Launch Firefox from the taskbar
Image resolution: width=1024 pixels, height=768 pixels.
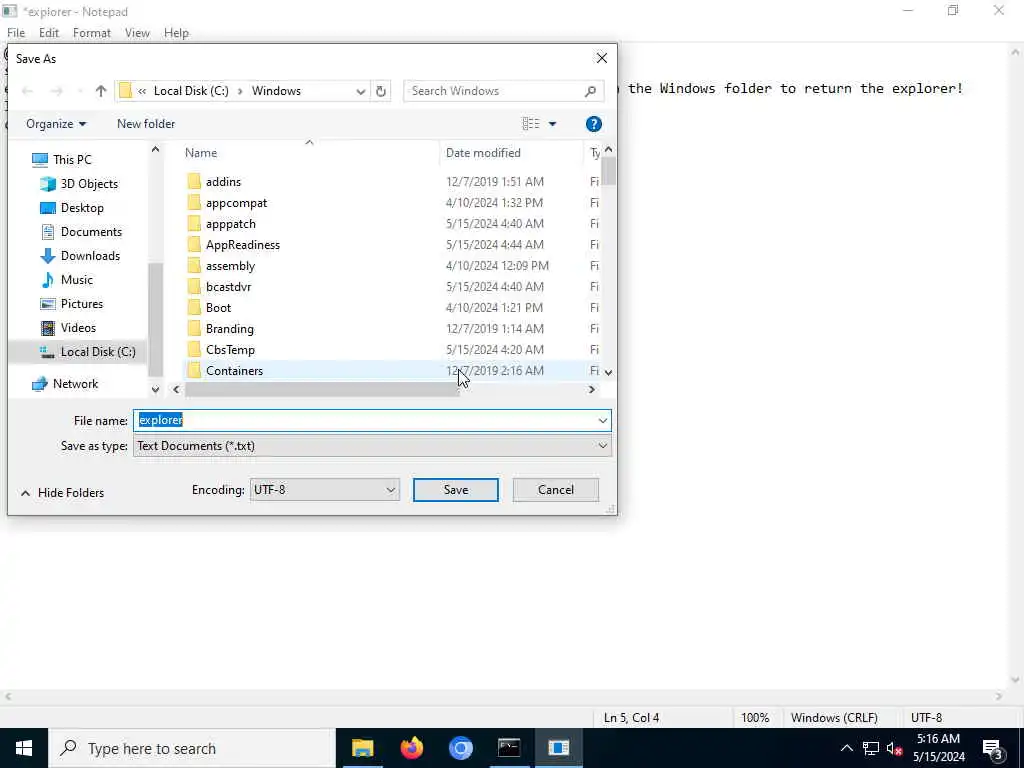(x=411, y=748)
